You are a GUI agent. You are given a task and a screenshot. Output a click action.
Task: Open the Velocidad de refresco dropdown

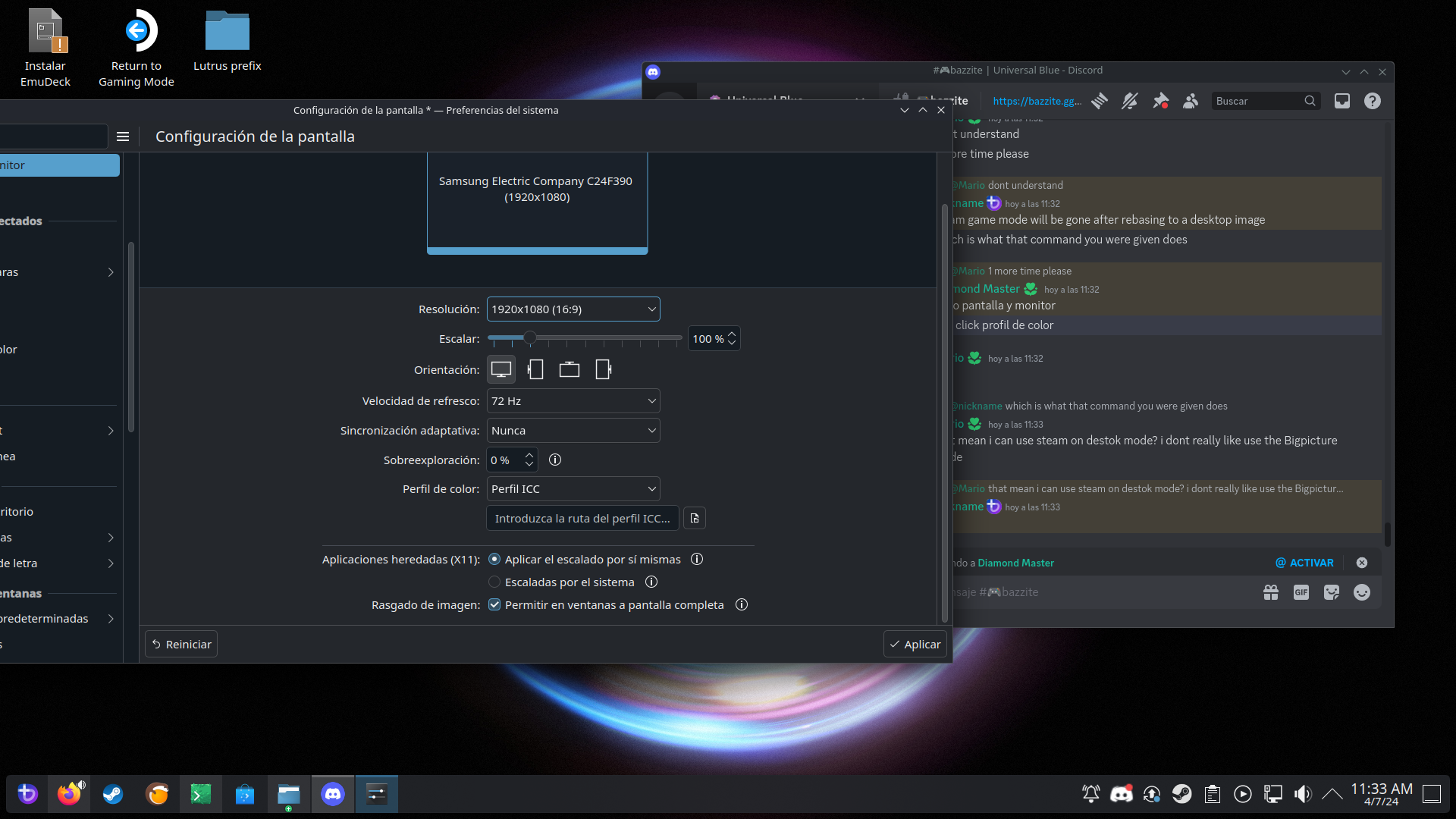pyautogui.click(x=573, y=400)
